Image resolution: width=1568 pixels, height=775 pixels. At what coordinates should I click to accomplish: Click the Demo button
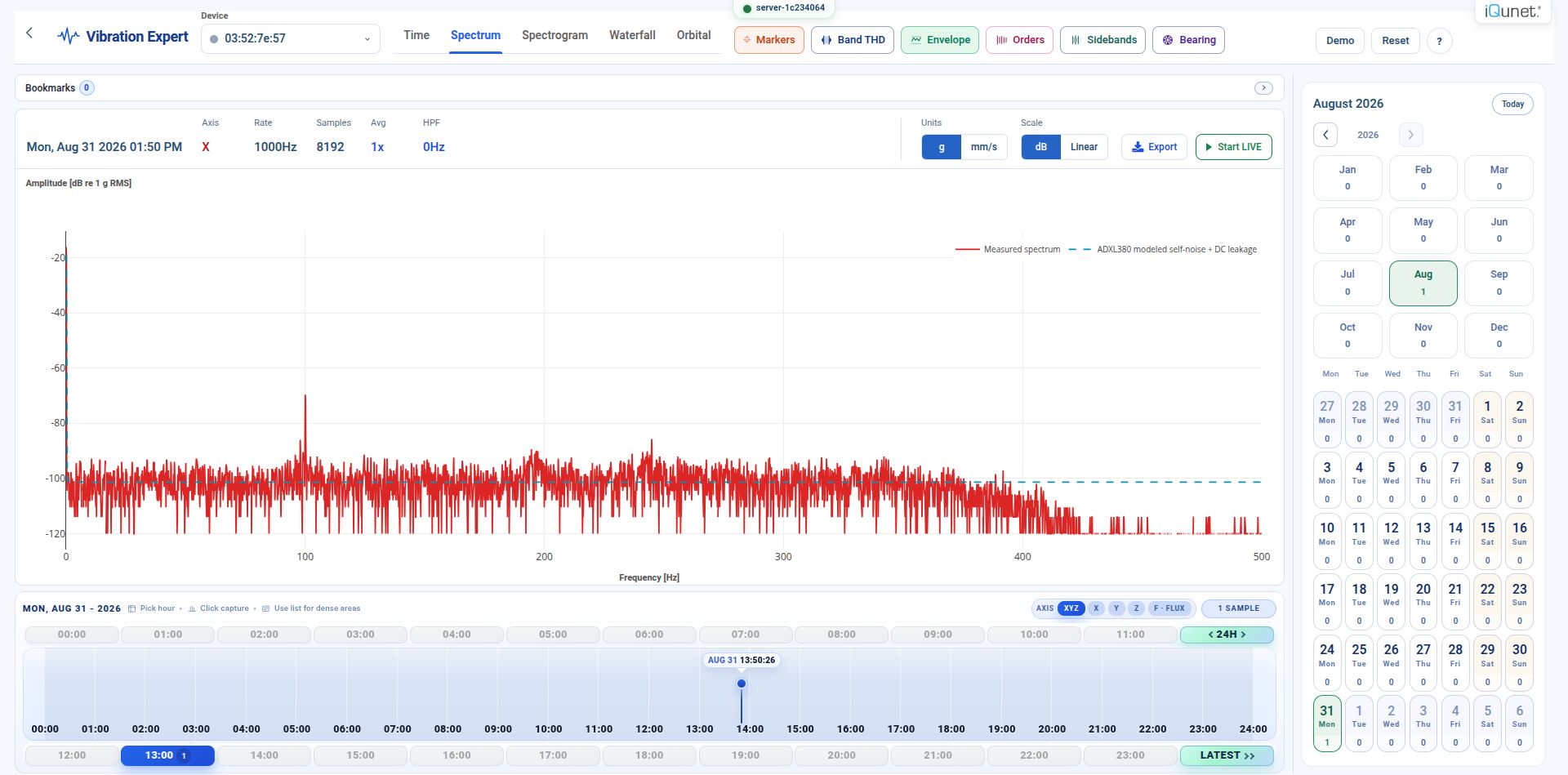[1339, 41]
